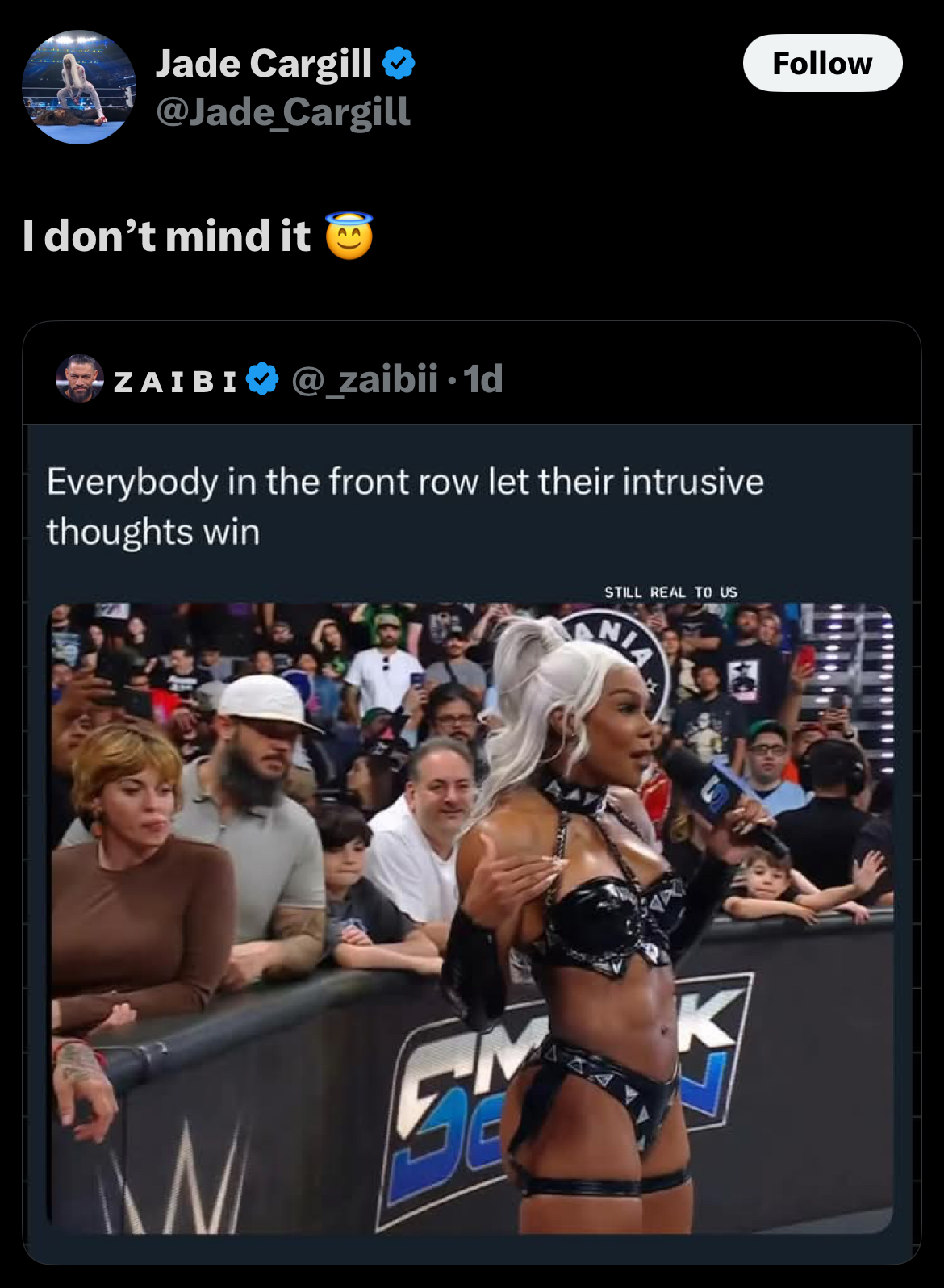Open the embedded wrestling photo

472,918
